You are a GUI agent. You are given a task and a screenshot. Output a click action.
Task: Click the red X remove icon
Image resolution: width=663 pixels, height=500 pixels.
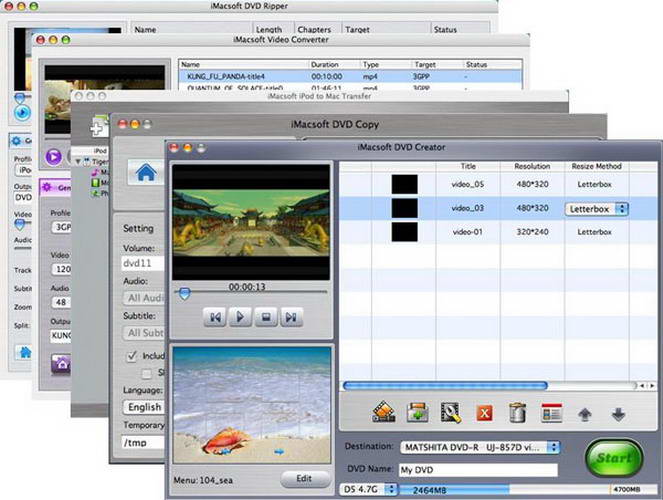click(483, 411)
